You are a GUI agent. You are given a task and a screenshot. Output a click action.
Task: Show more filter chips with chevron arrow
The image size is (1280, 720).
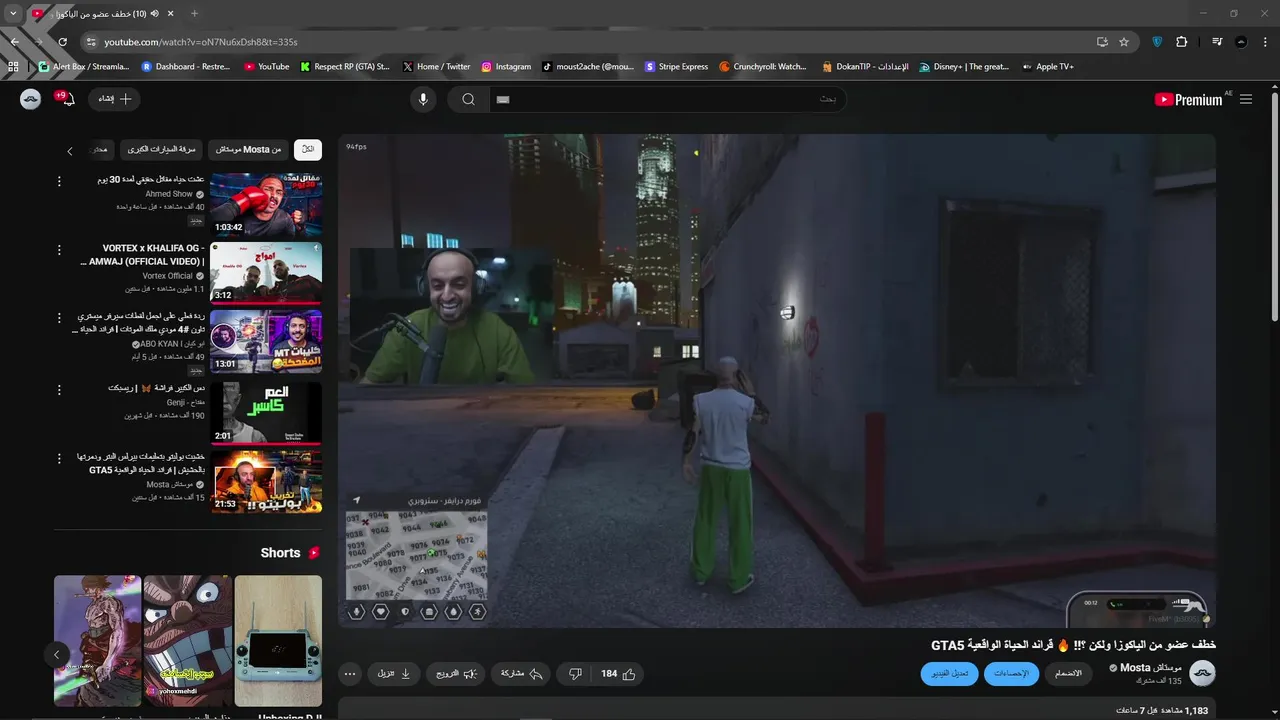click(x=70, y=151)
